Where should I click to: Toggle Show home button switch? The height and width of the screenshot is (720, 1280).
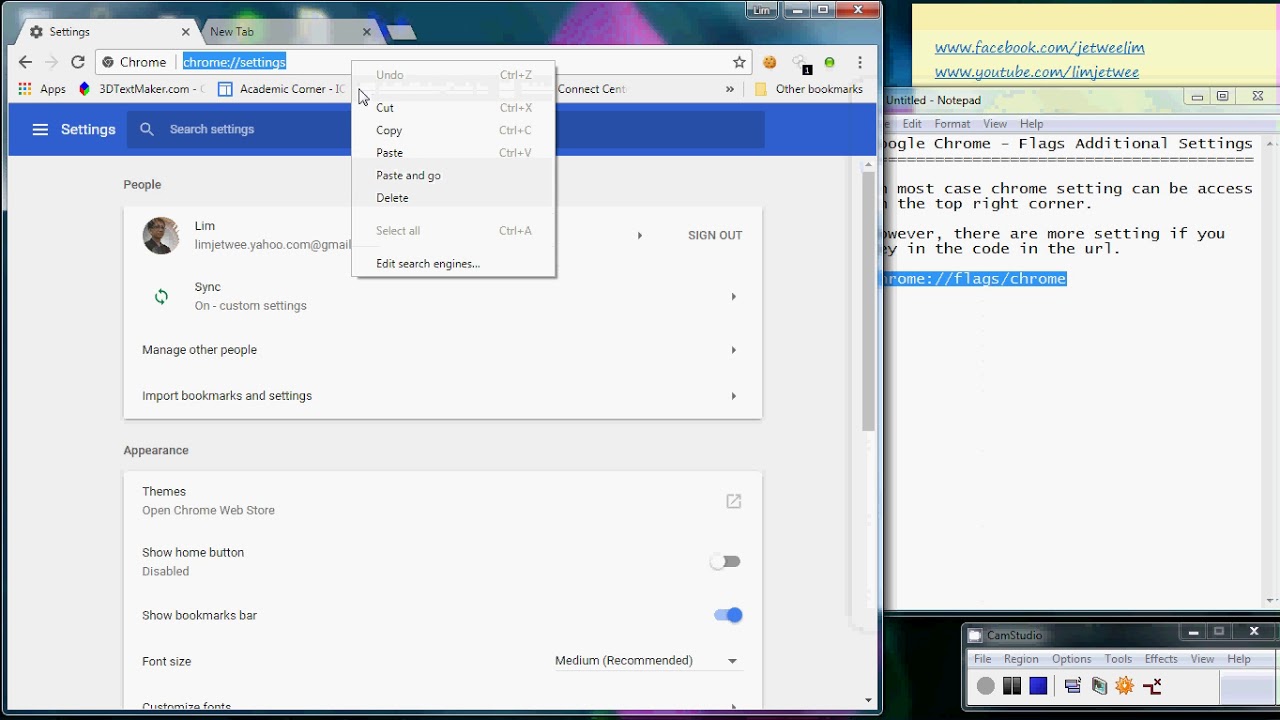[x=726, y=562]
